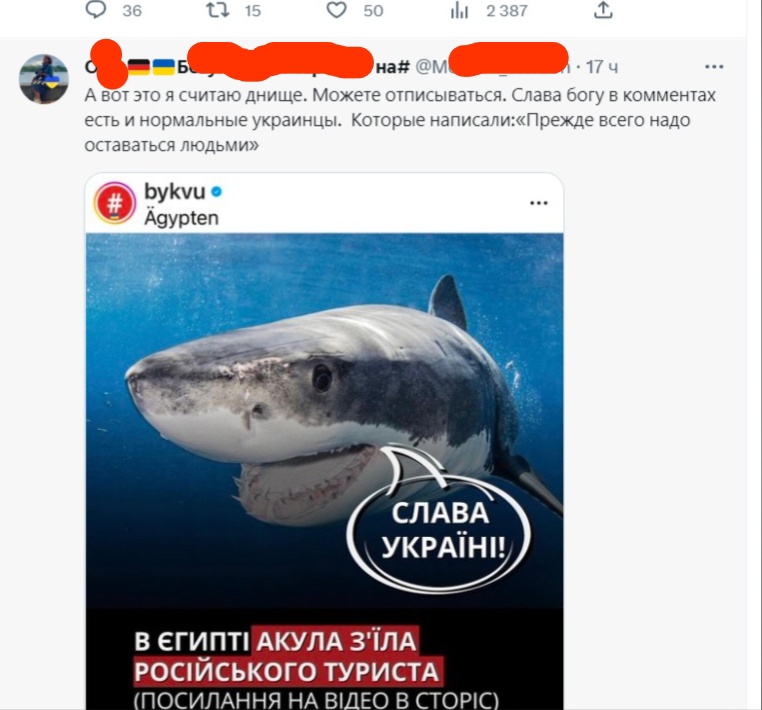Screen dimensions: 762x710
Task: Like the tweet with heart icon
Action: click(x=336, y=10)
